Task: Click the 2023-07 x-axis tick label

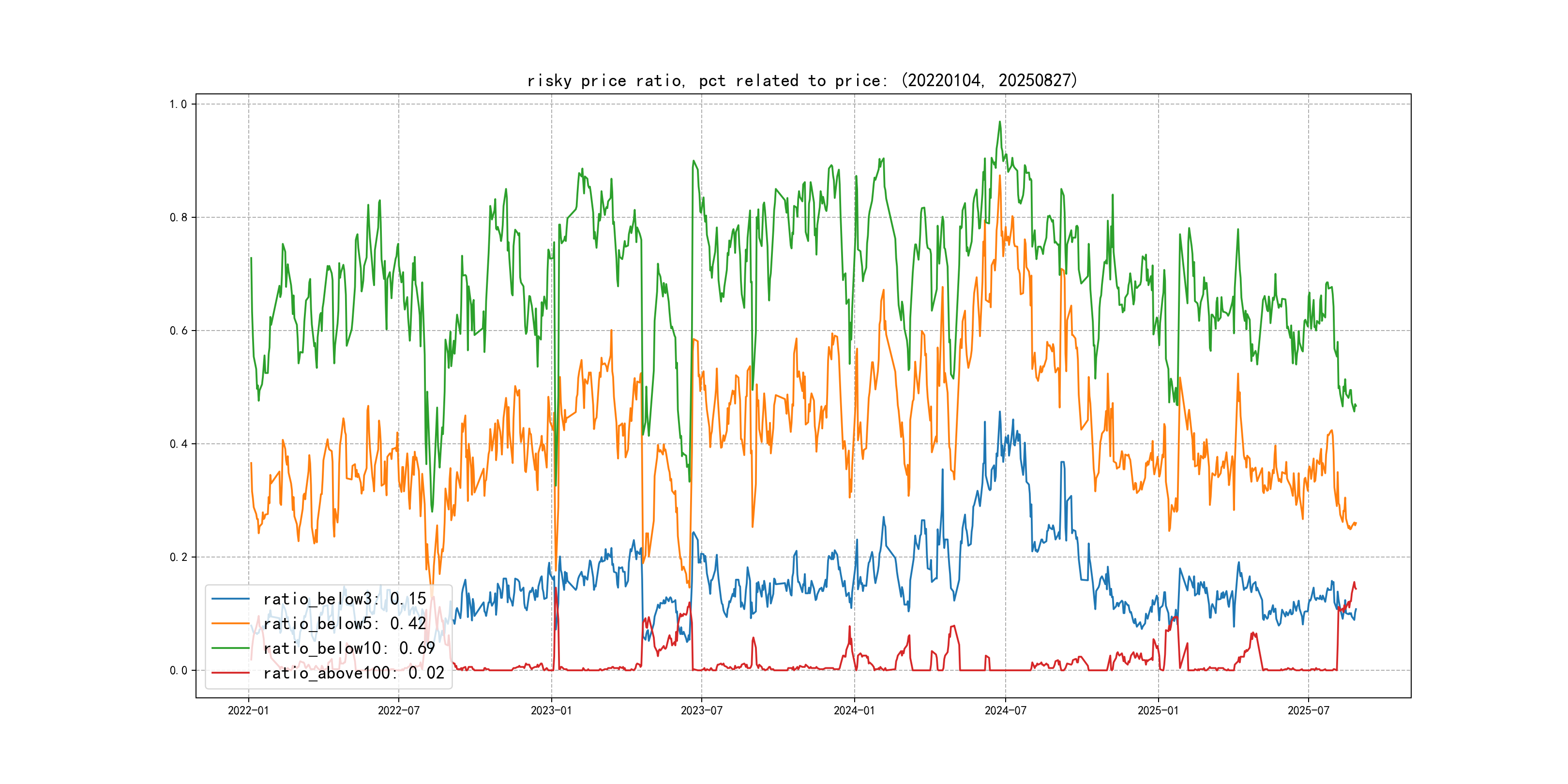Action: [x=701, y=710]
